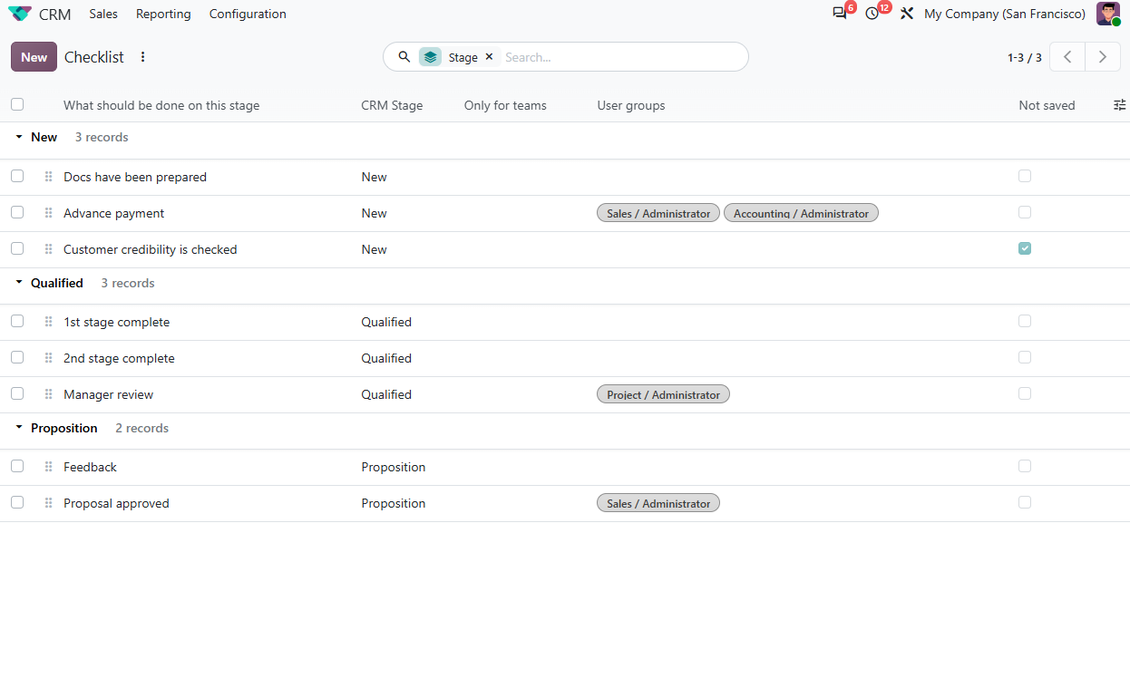This screenshot has width=1130, height=688.
Task: Open the user avatar menu
Action: tap(1108, 14)
